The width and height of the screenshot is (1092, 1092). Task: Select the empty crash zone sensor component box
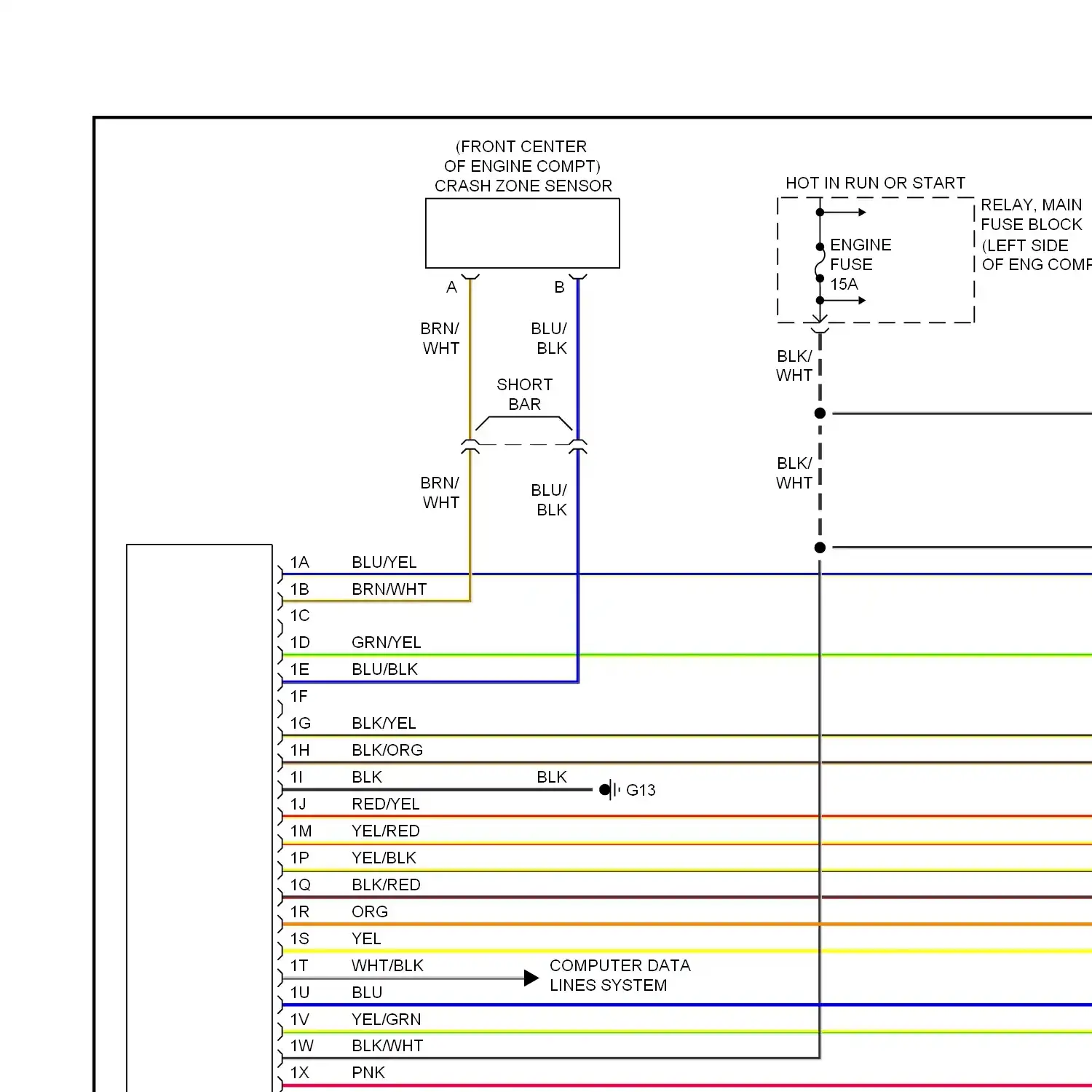[523, 233]
